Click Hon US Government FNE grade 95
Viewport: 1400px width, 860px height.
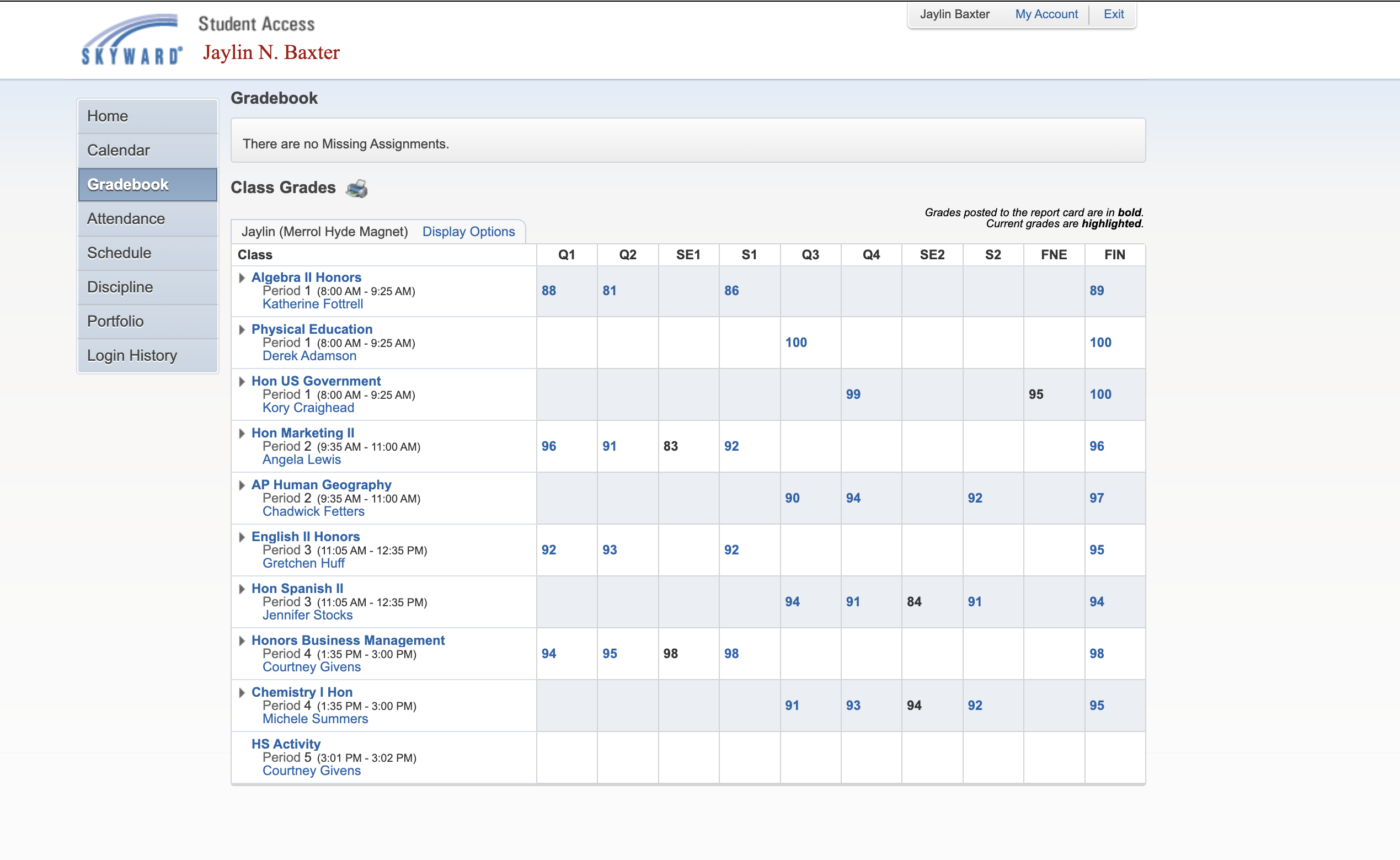coord(1036,394)
